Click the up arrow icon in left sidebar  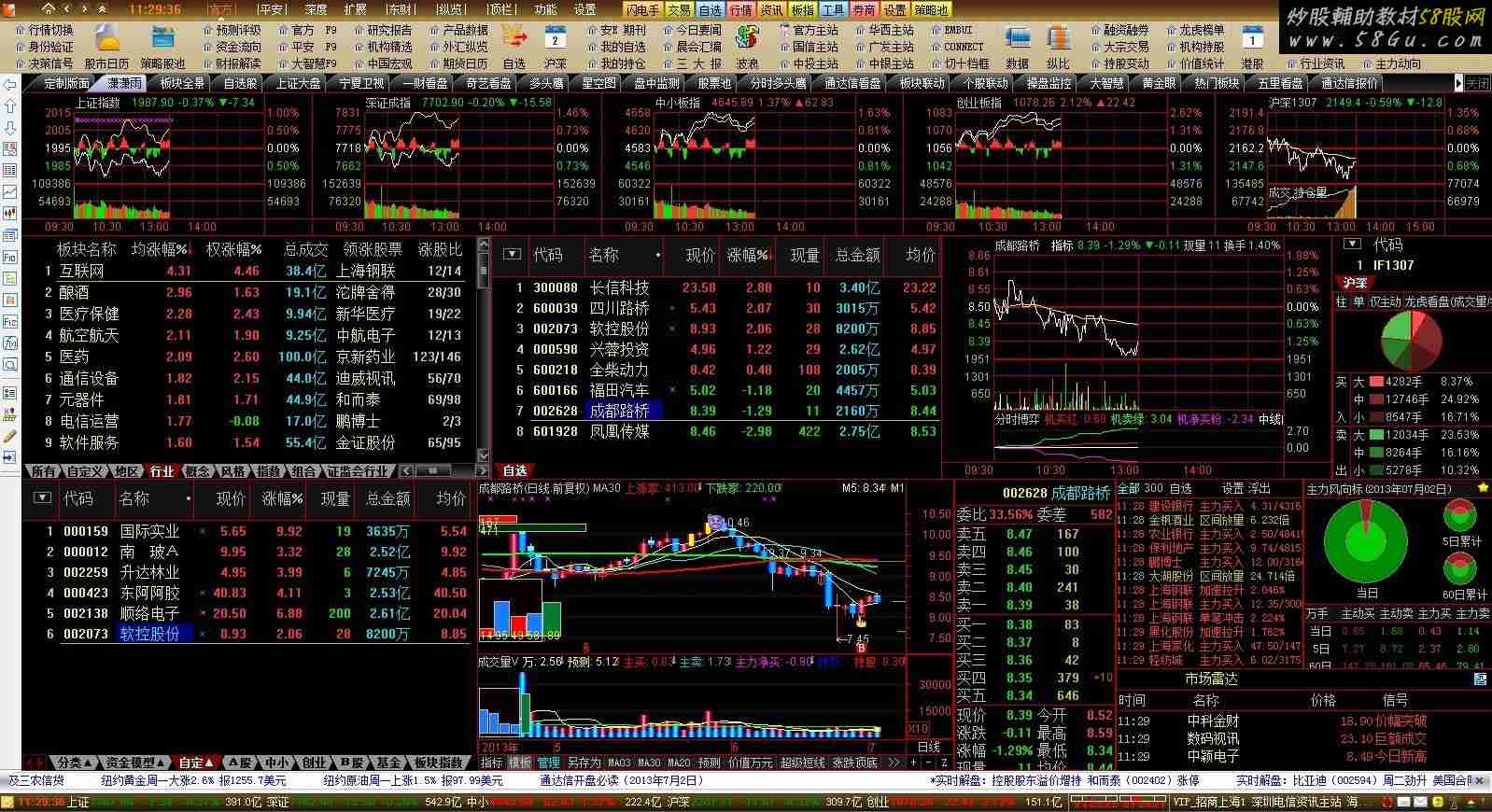click(10, 107)
